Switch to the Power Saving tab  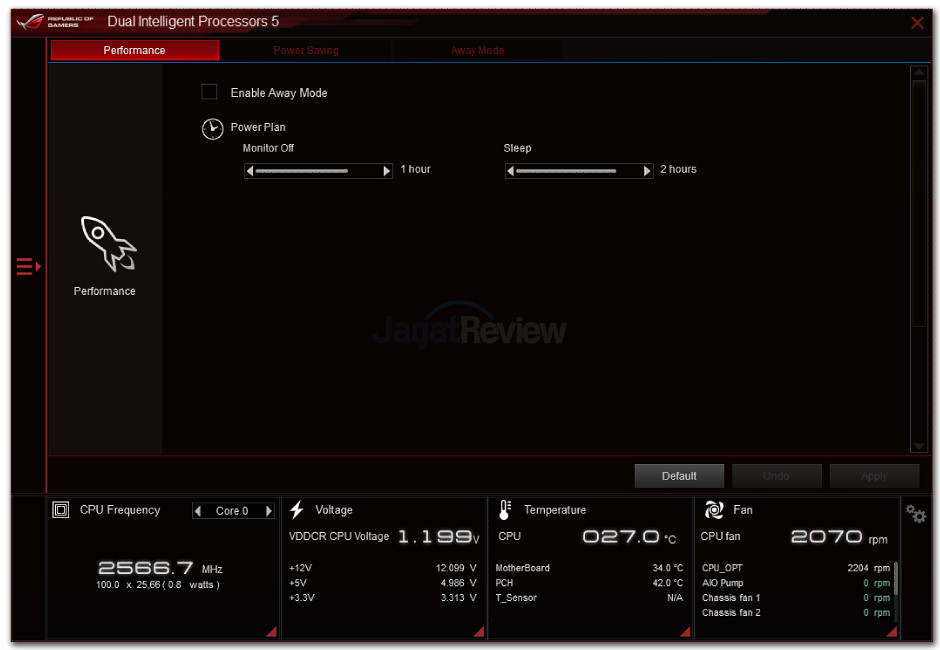point(306,50)
